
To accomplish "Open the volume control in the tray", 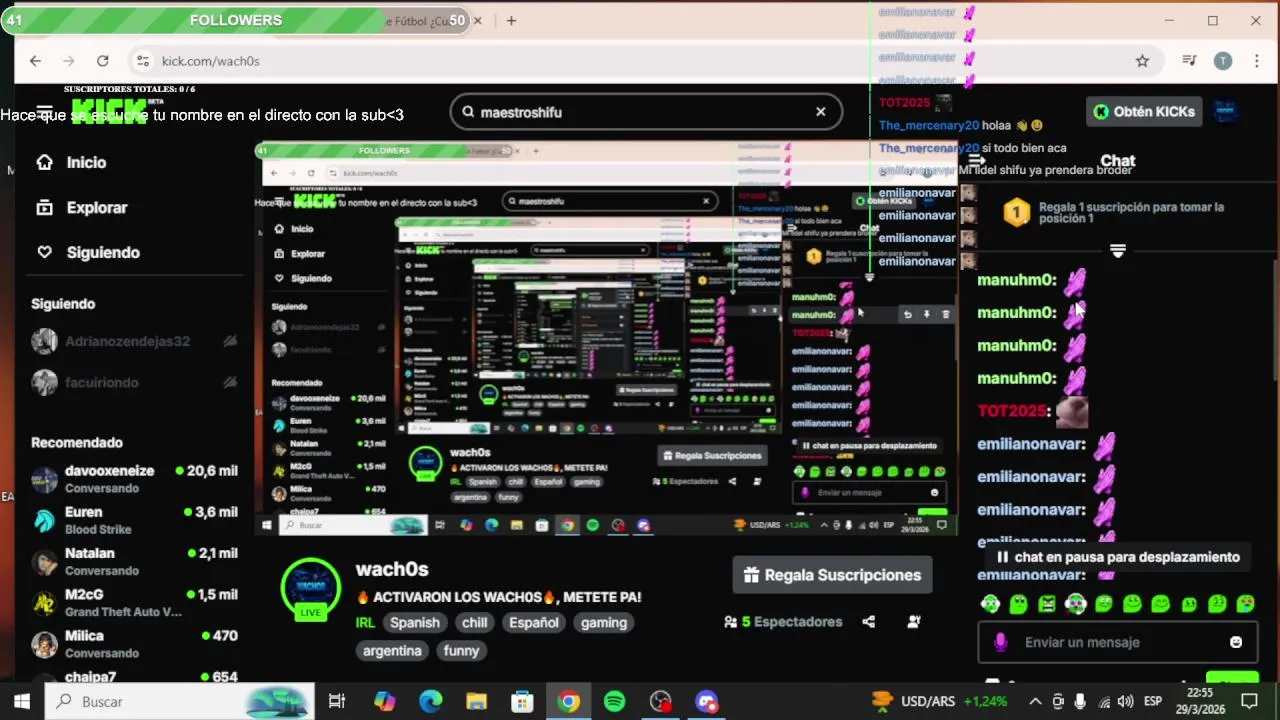I will click(1125, 701).
